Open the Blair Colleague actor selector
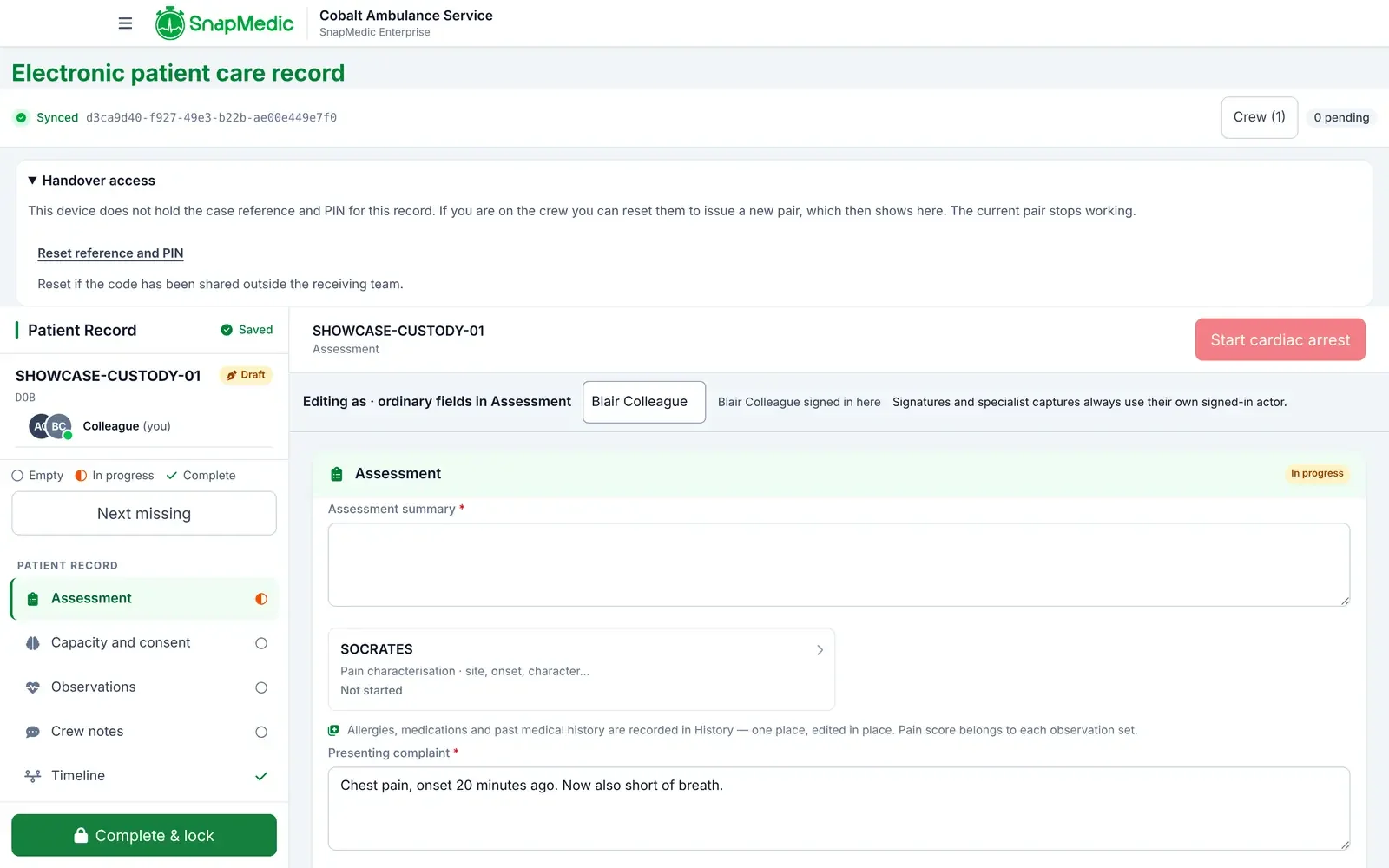1389x868 pixels. click(644, 402)
